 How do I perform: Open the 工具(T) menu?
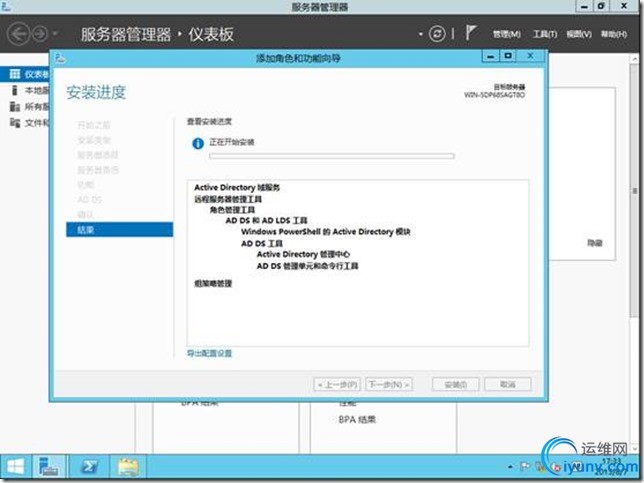[545, 34]
